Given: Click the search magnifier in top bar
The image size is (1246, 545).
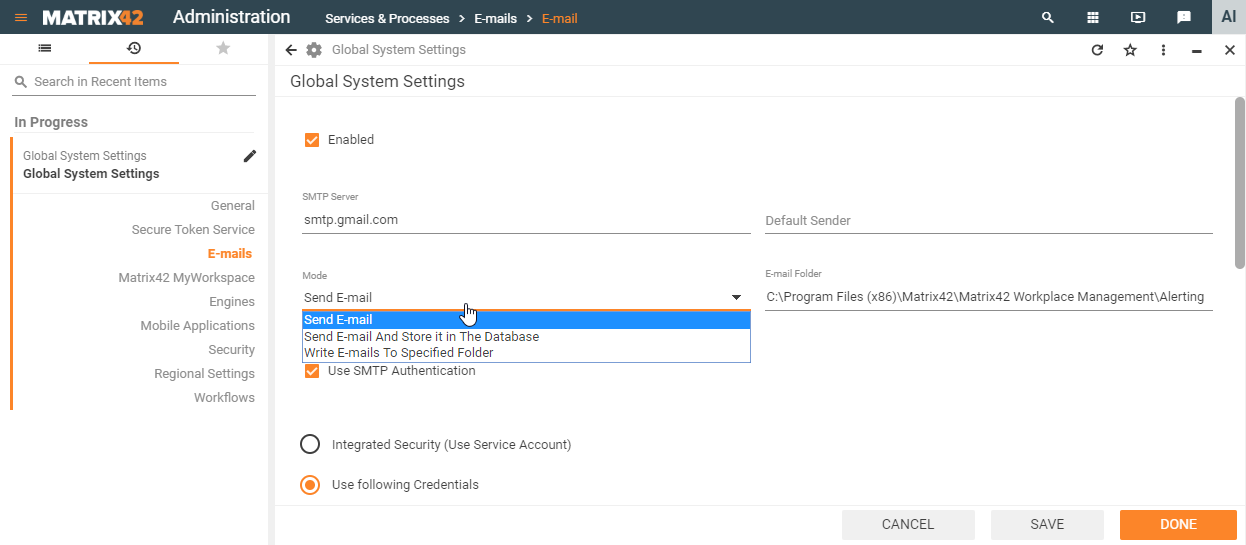Looking at the screenshot, I should pos(1048,18).
